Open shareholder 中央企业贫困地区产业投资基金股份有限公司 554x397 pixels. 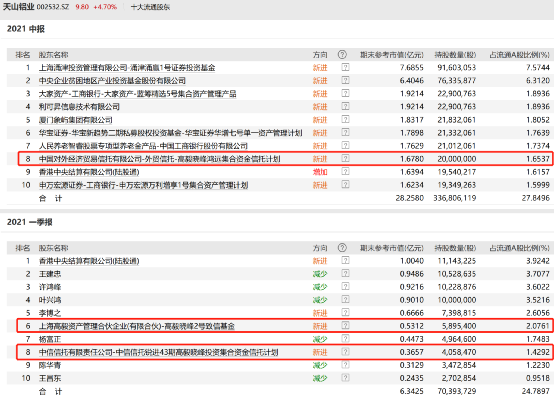[x=112, y=81]
